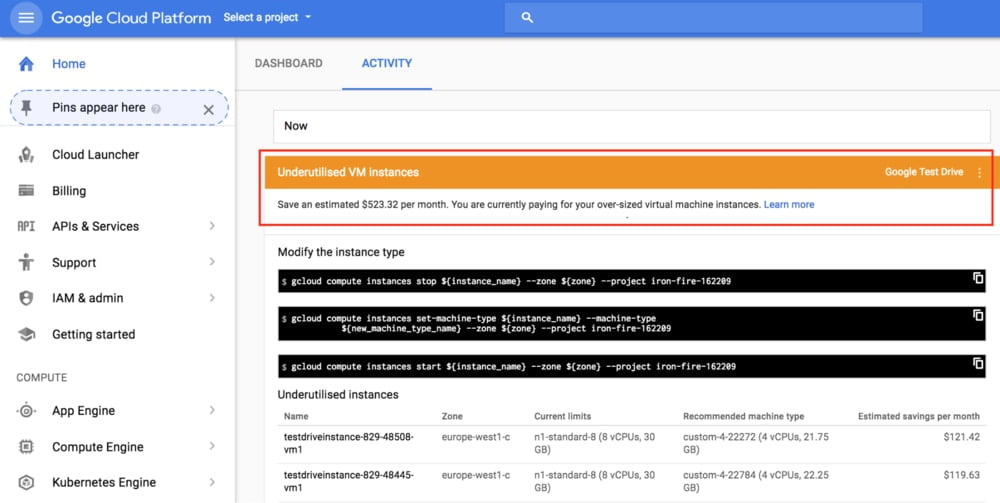Copy the gcloud set-machine-type command
The width and height of the screenshot is (1000, 503).
(978, 315)
